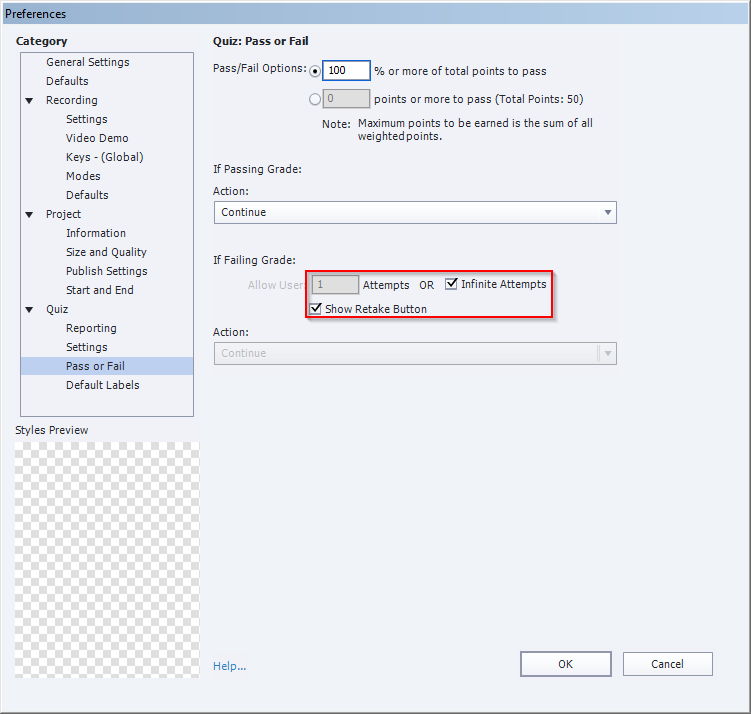
Task: Click the pass percentage input field
Action: pos(346,71)
